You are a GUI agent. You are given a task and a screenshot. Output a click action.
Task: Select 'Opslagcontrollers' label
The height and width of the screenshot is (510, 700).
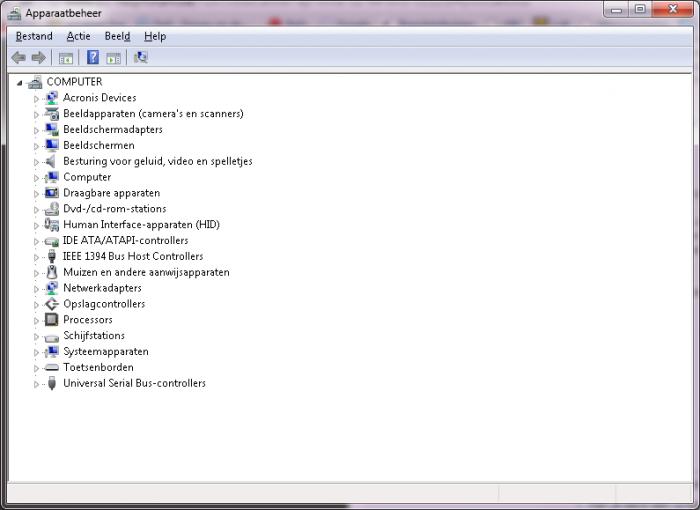pos(104,304)
